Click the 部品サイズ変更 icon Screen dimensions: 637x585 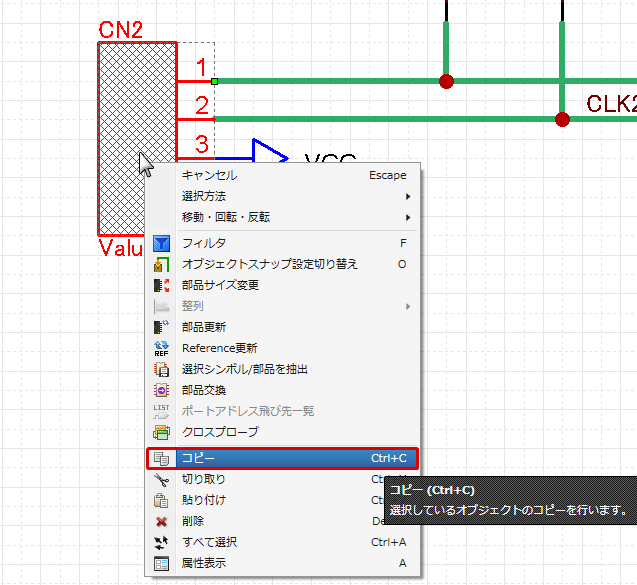tap(161, 285)
